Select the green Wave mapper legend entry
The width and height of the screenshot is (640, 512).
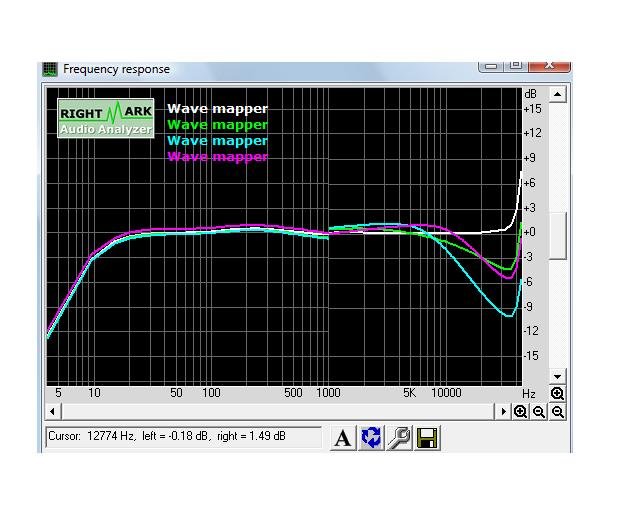(x=218, y=125)
